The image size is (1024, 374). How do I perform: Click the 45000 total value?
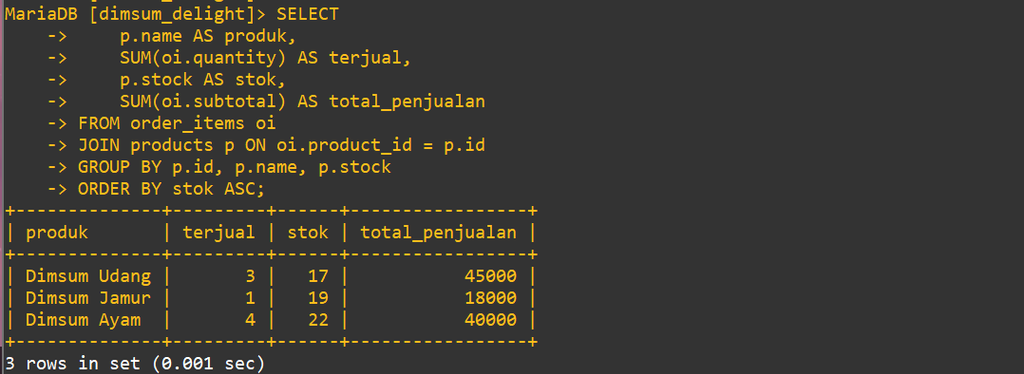coord(490,276)
